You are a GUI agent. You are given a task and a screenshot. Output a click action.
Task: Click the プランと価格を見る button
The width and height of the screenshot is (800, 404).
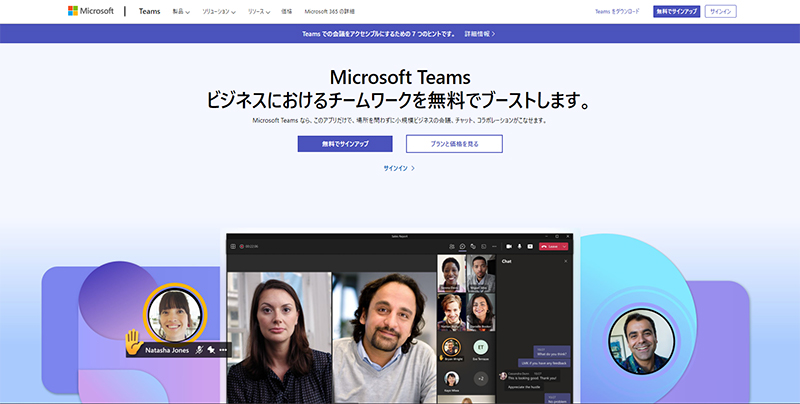[454, 144]
